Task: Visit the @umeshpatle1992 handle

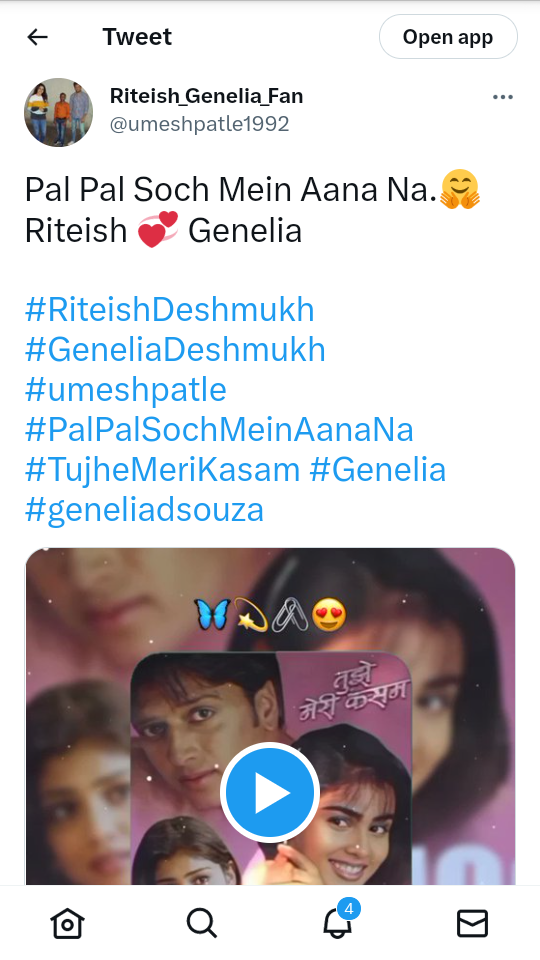Action: tap(200, 124)
